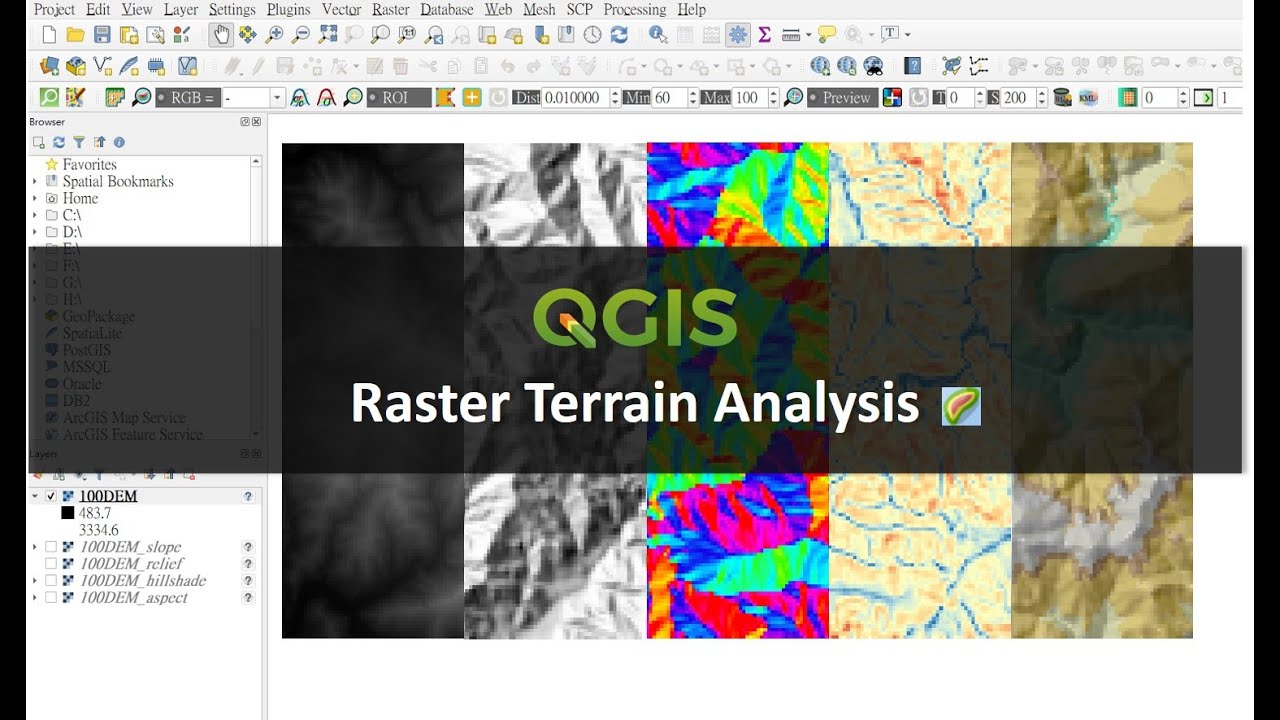The width and height of the screenshot is (1280, 720).
Task: Collapse the 100DEM layer legend
Action: [35, 496]
